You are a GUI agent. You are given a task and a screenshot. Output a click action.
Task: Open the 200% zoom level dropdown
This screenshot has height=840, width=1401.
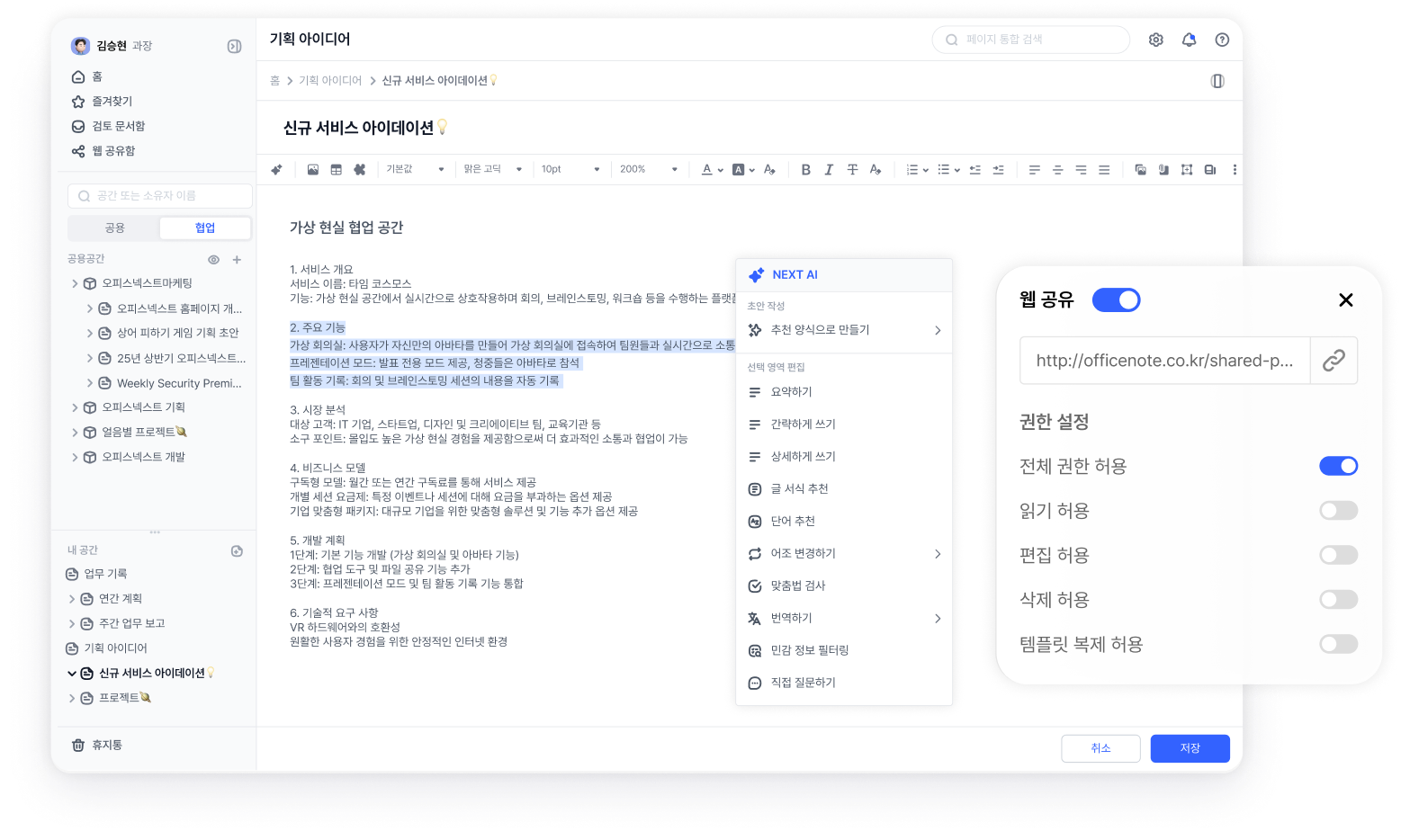tap(648, 169)
